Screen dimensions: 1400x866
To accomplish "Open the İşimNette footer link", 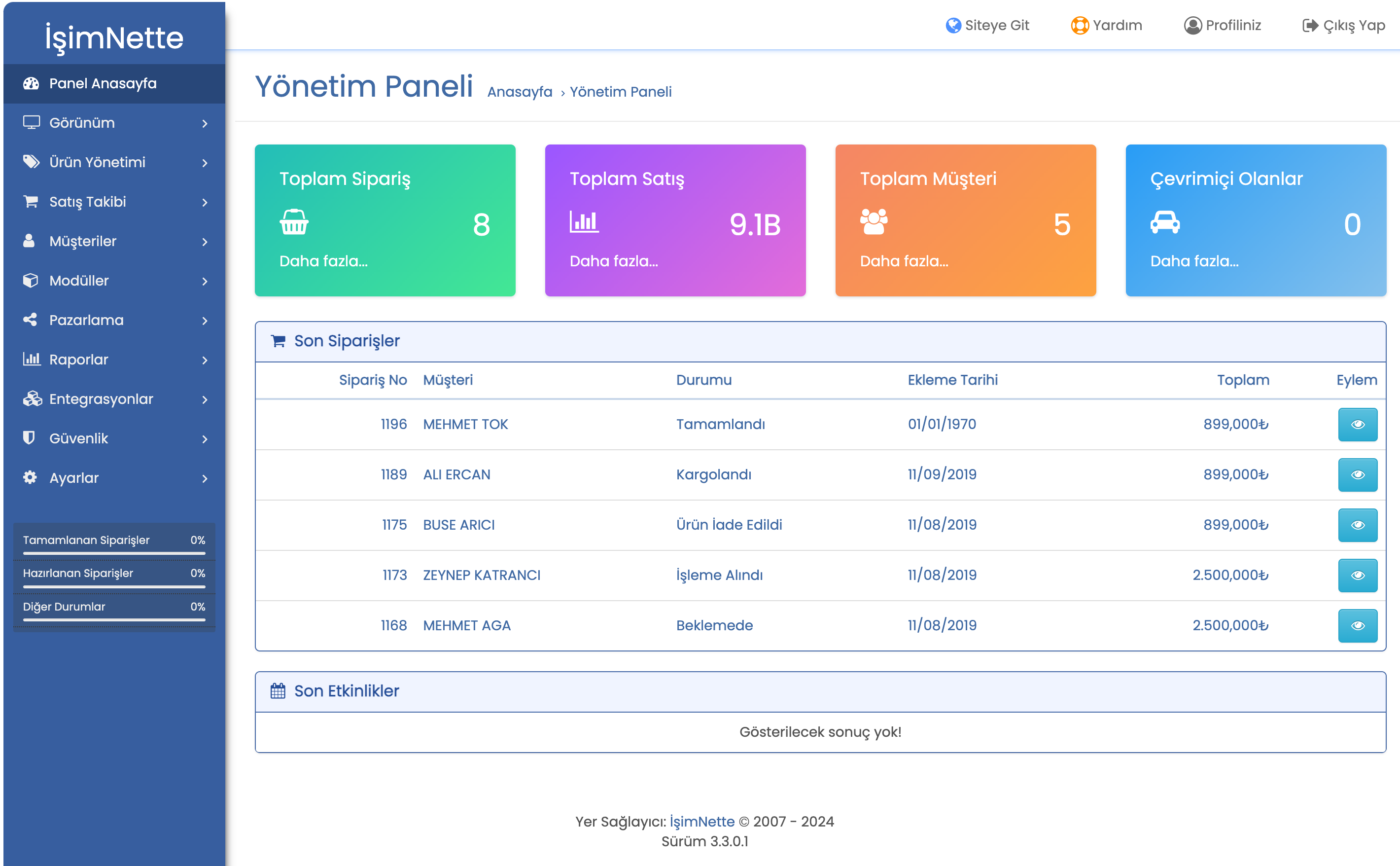I will 701,821.
